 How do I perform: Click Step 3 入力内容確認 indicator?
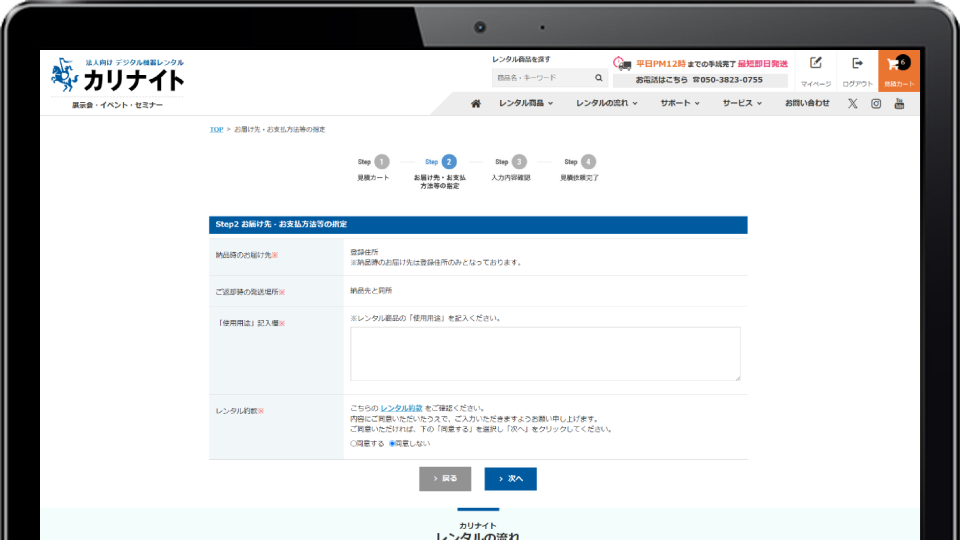511,168
